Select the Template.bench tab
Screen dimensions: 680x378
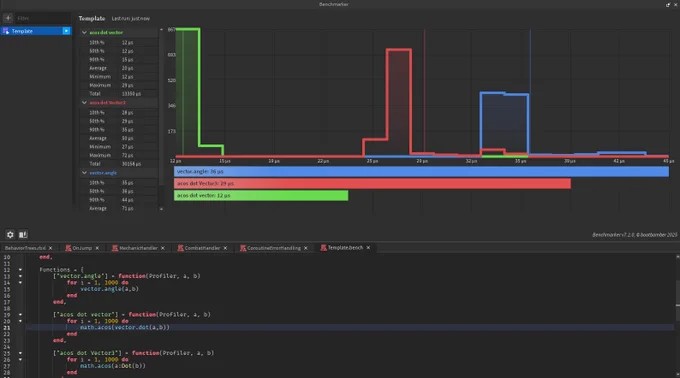pyautogui.click(x=345, y=248)
